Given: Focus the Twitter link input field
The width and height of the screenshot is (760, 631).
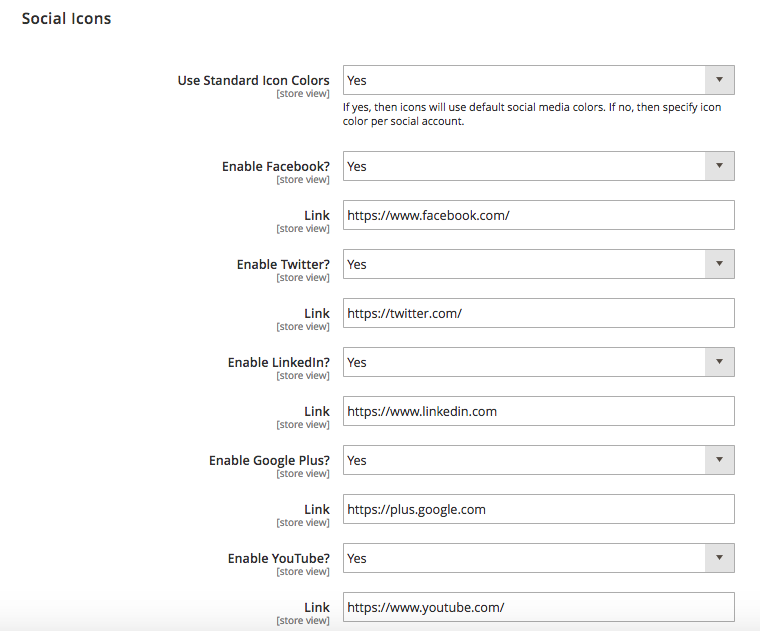Looking at the screenshot, I should click(x=538, y=313).
